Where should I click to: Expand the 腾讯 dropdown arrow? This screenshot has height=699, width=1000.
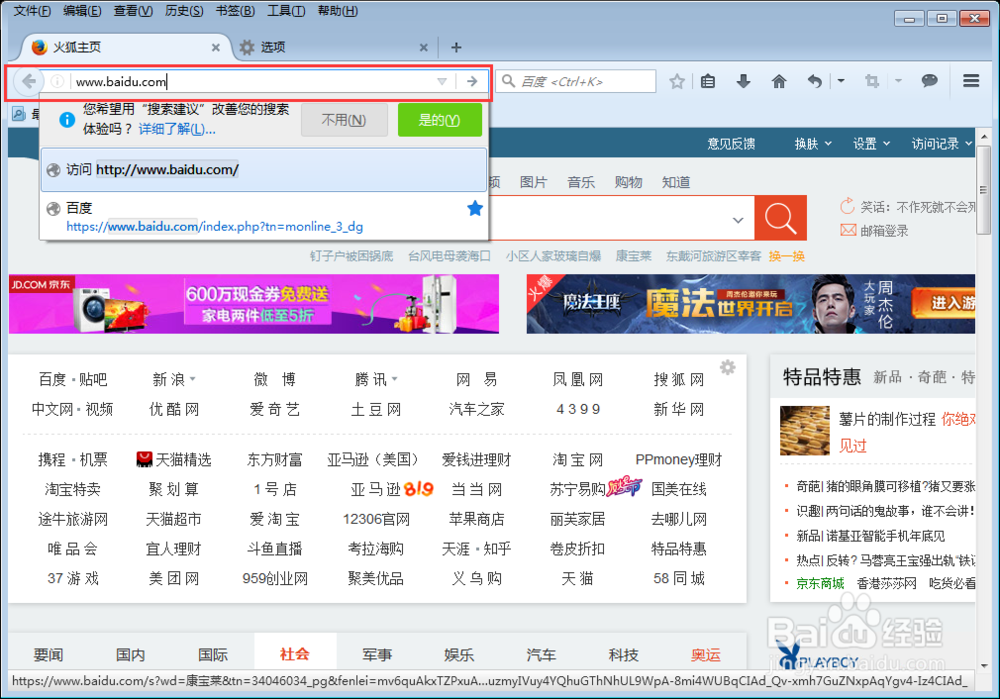pyautogui.click(x=395, y=379)
